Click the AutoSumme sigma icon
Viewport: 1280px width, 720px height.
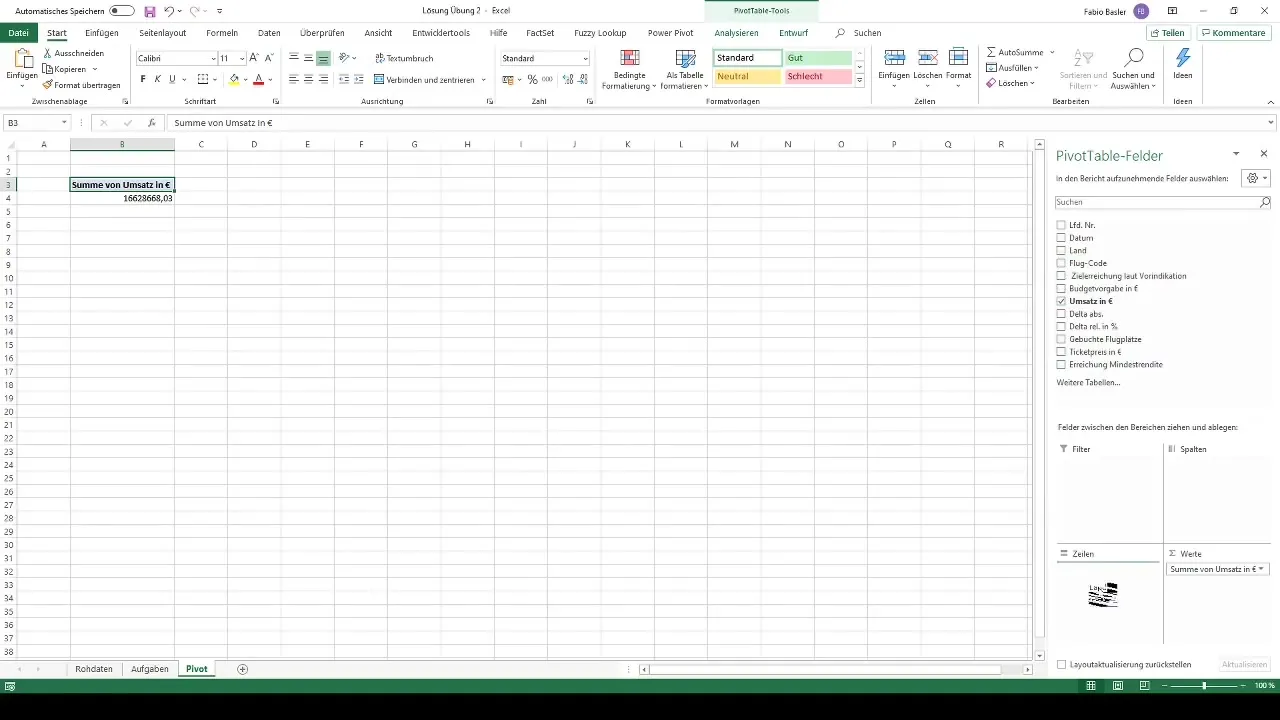[x=991, y=52]
